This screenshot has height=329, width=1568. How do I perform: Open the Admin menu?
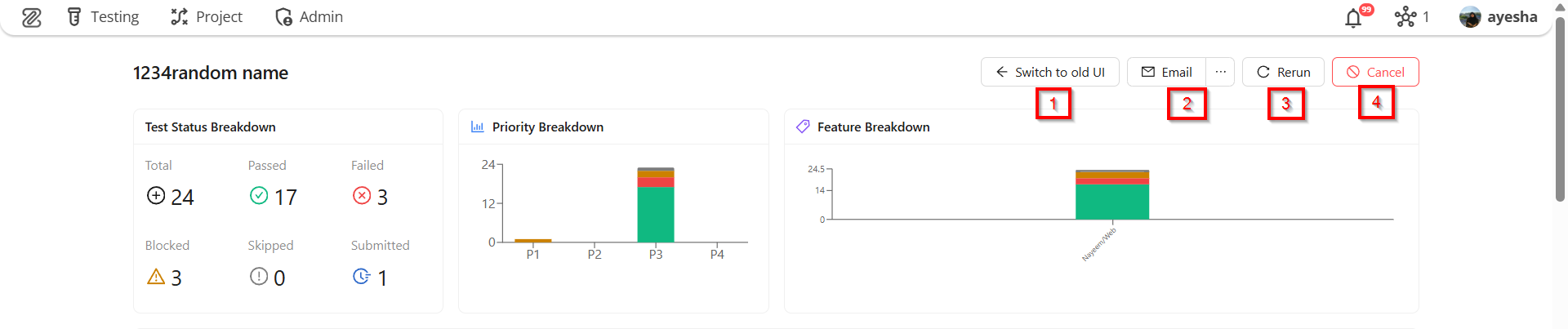pyautogui.click(x=309, y=17)
